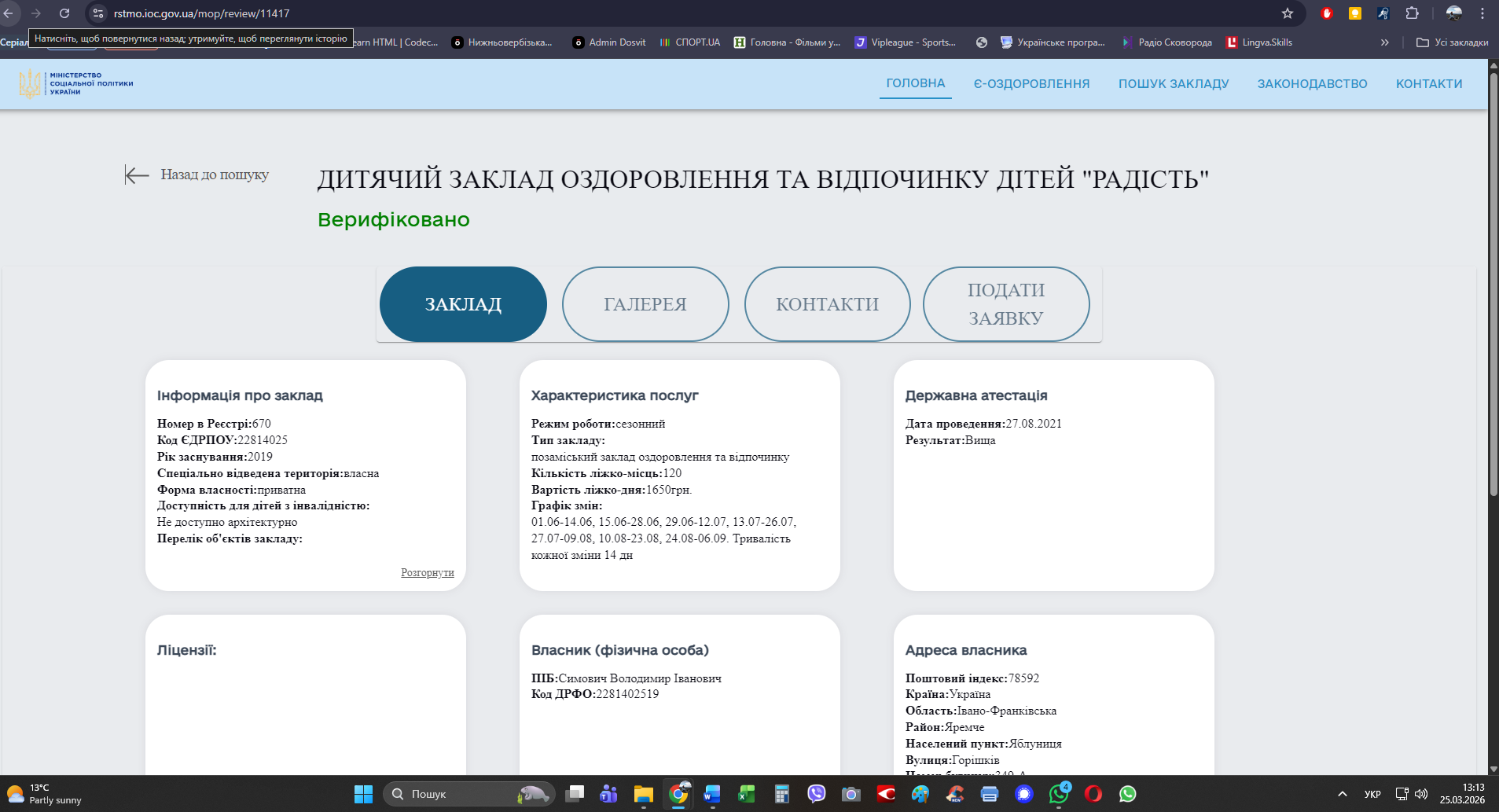
Task: Click the Назад до пошуку link
Action: coord(215,175)
